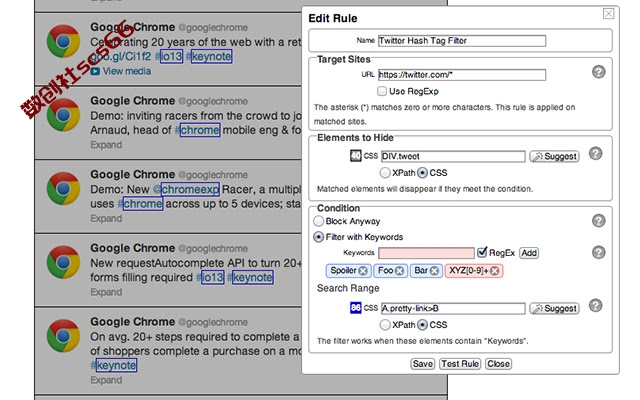Open #keynote hashtag in forms filling tweet
Screen dimensions: 640x400
[250, 278]
